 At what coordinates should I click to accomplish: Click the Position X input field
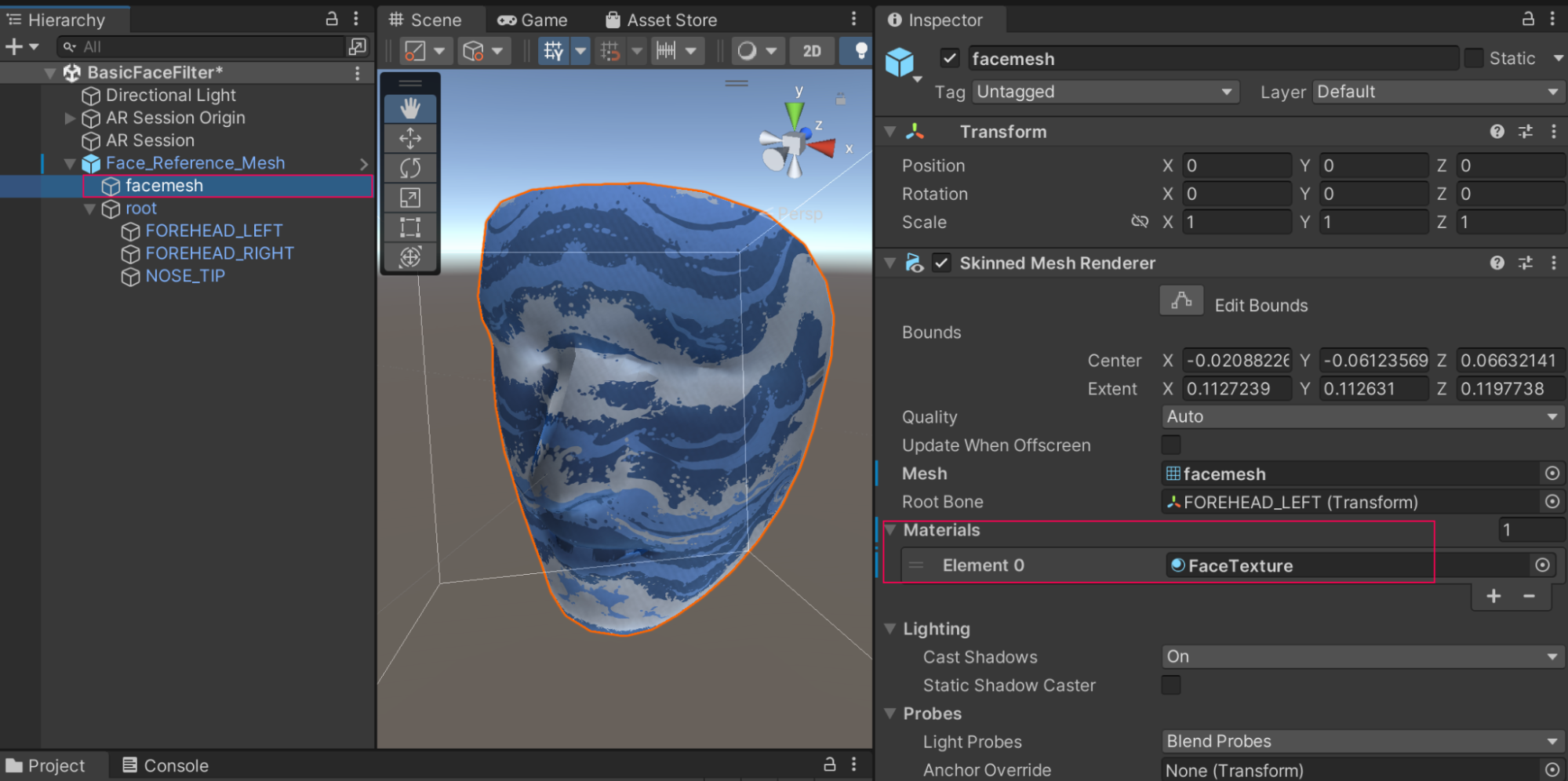1235,165
